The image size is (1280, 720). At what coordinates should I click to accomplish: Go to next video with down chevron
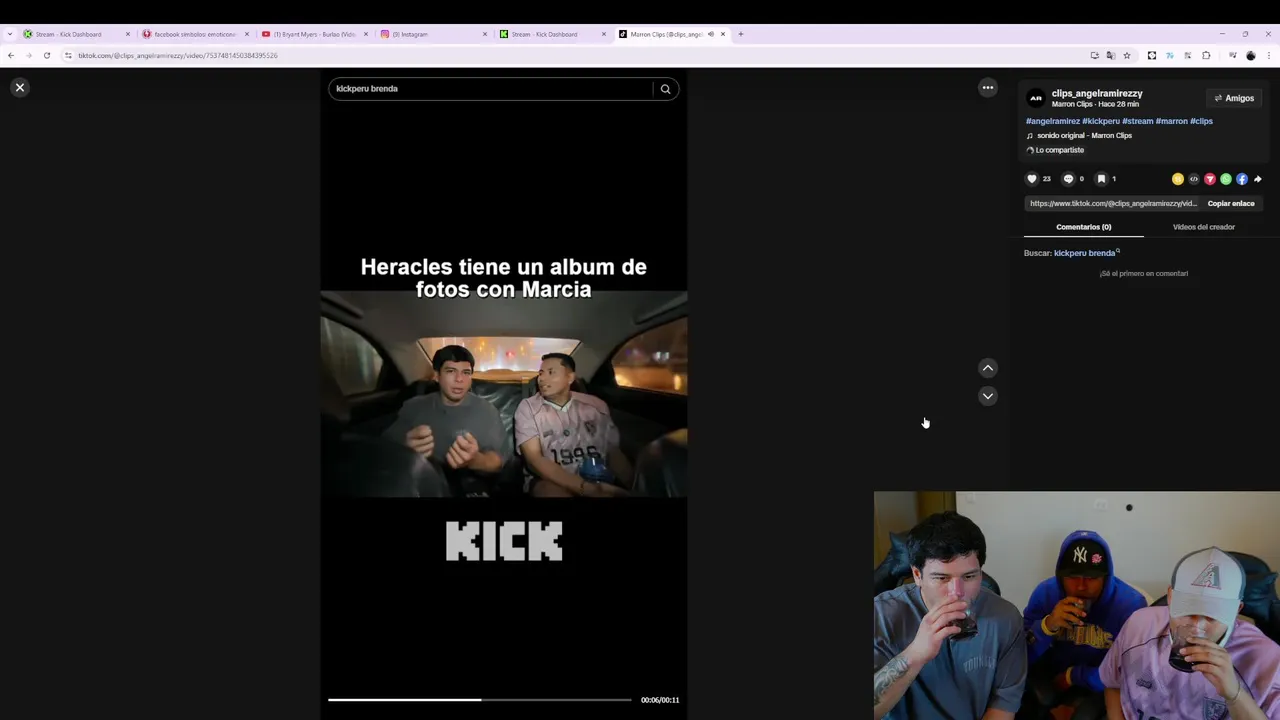(x=988, y=396)
